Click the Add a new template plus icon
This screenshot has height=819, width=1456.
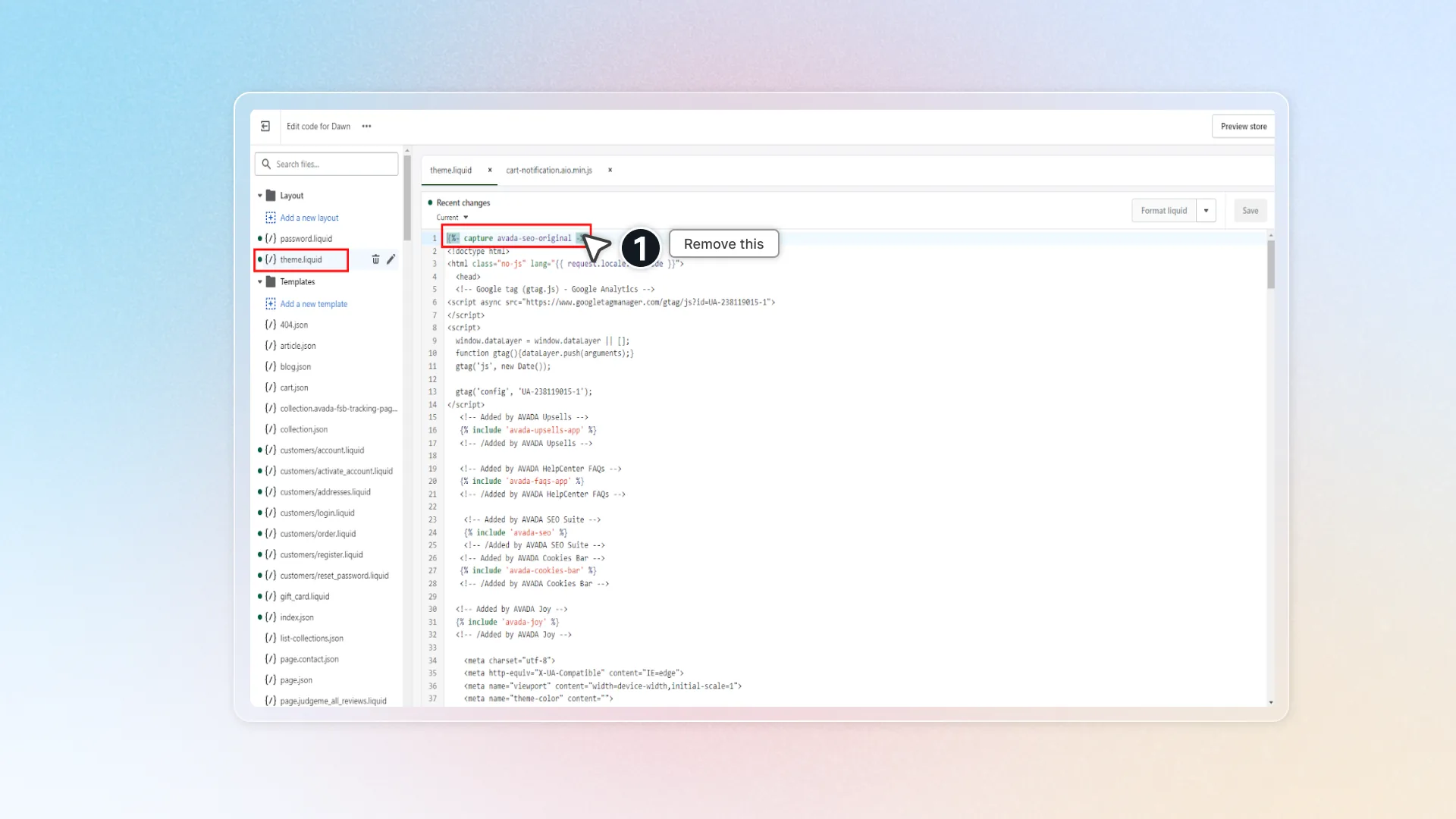point(271,304)
